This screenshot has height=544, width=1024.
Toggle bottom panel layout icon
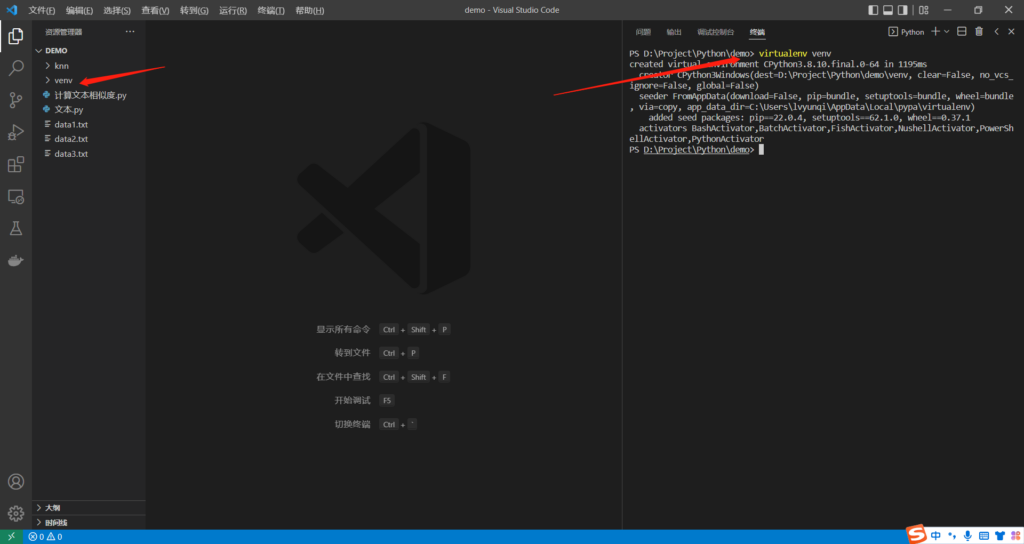pyautogui.click(x=888, y=10)
